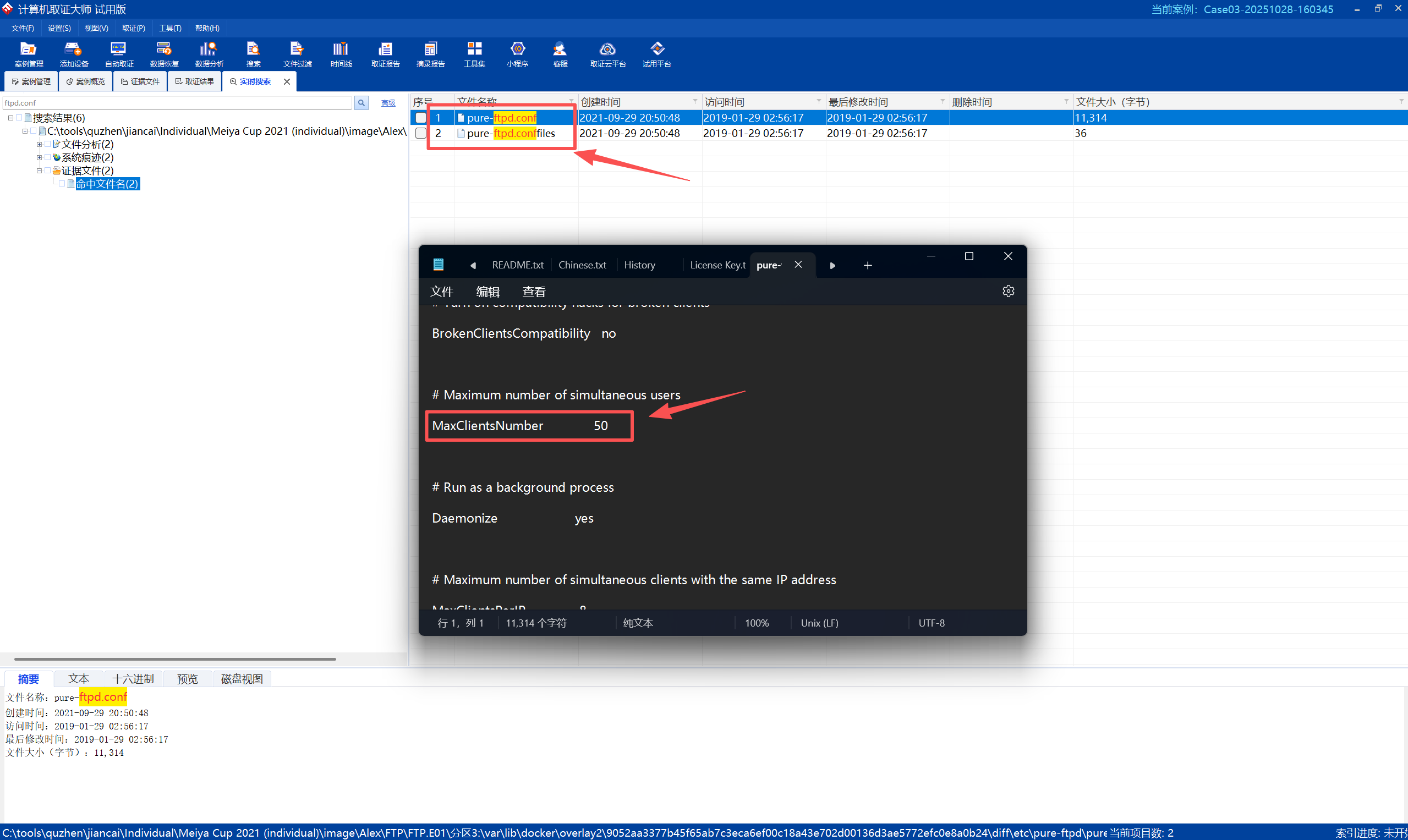Open Notepad settings gear icon
This screenshot has width=1408, height=840.
tap(1008, 291)
